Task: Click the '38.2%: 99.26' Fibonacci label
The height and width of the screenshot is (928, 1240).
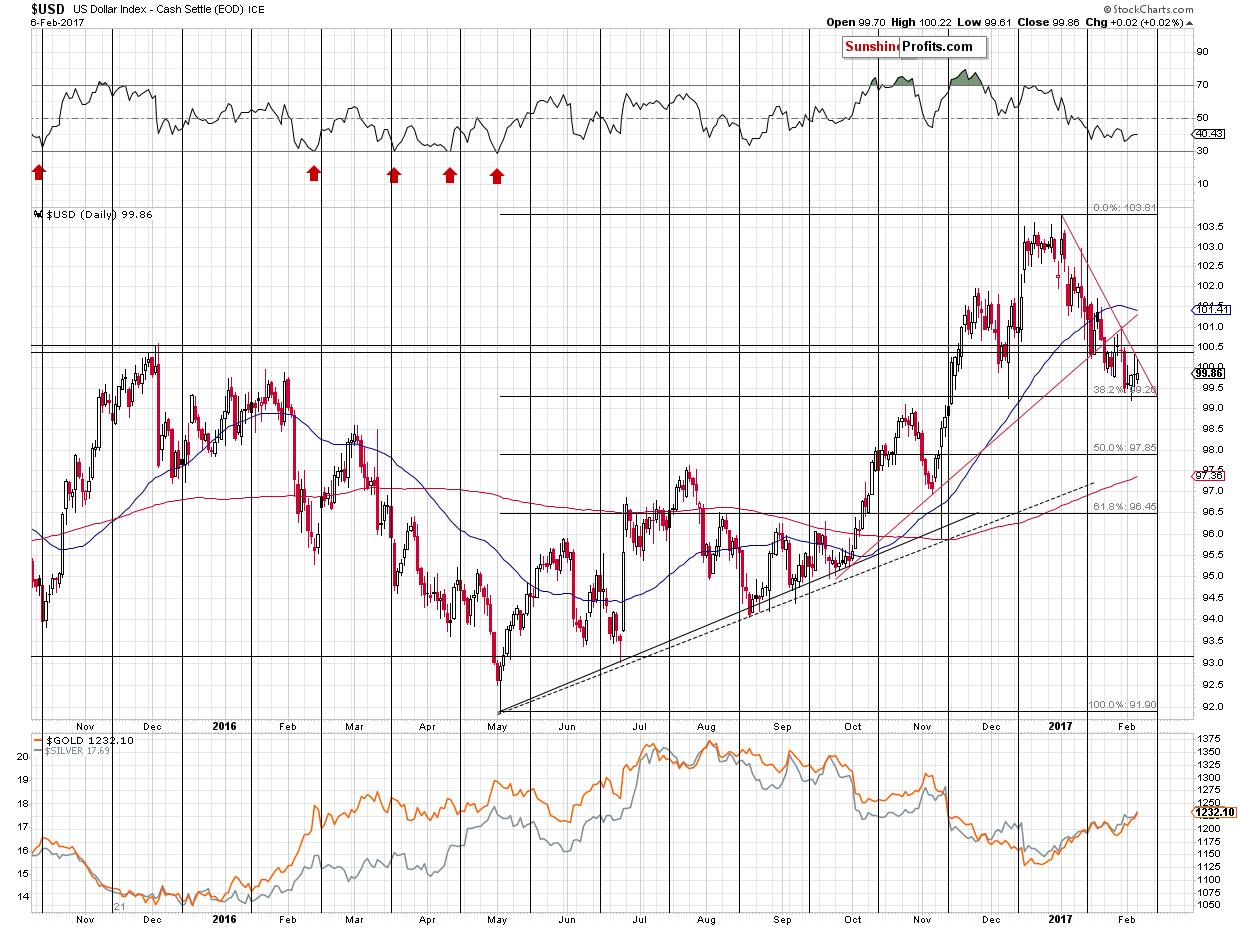Action: click(x=1124, y=390)
